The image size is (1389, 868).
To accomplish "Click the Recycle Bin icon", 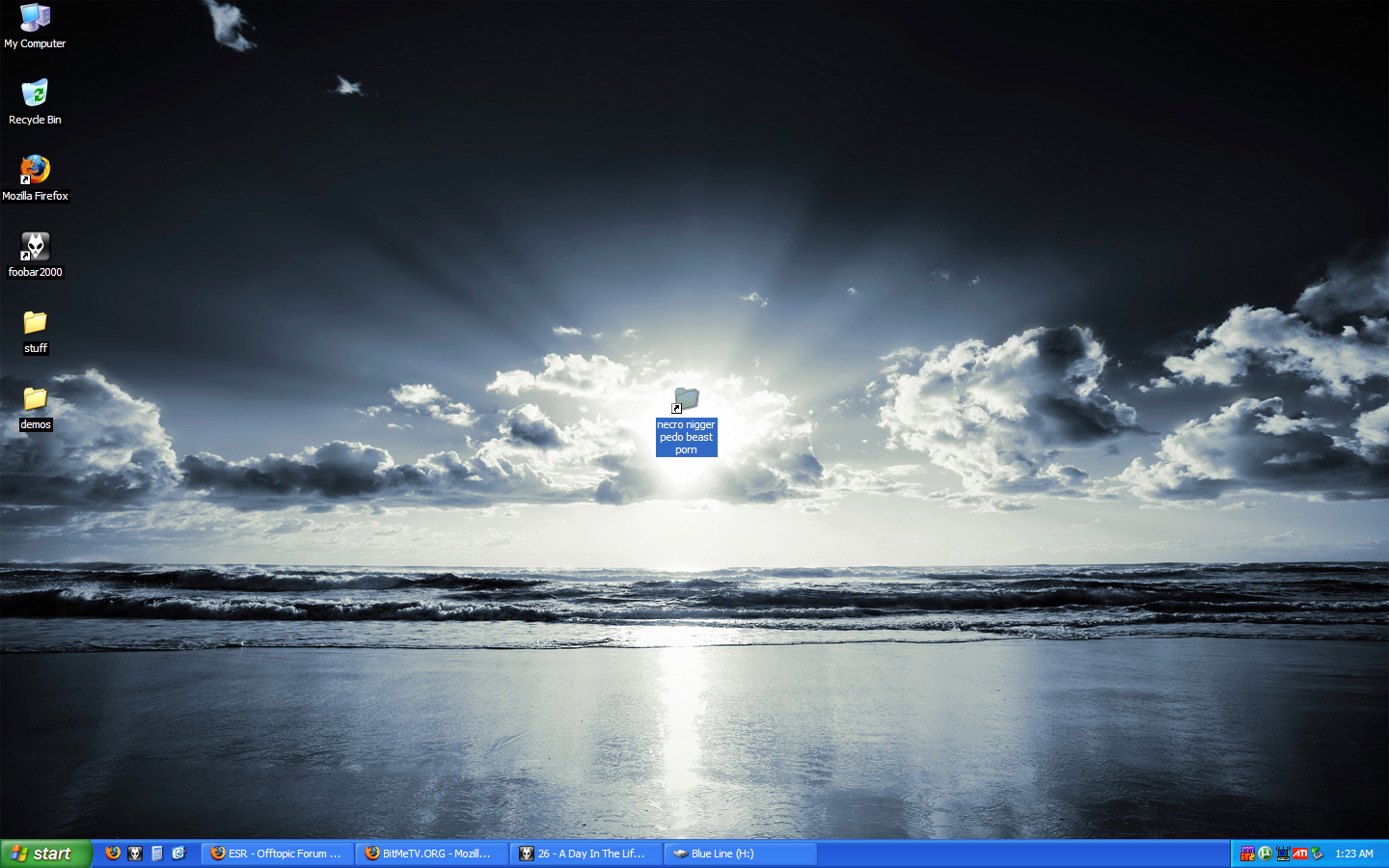I will coord(35,95).
